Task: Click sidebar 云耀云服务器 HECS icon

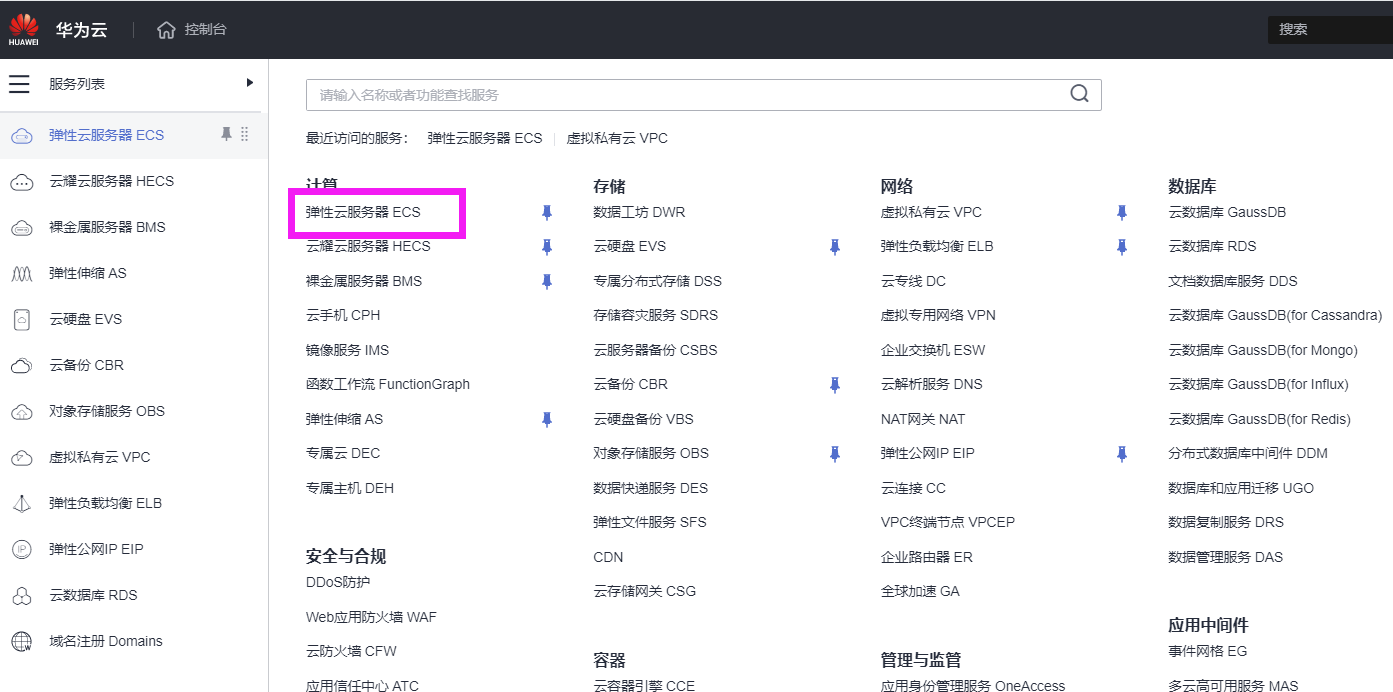Action: 21,182
